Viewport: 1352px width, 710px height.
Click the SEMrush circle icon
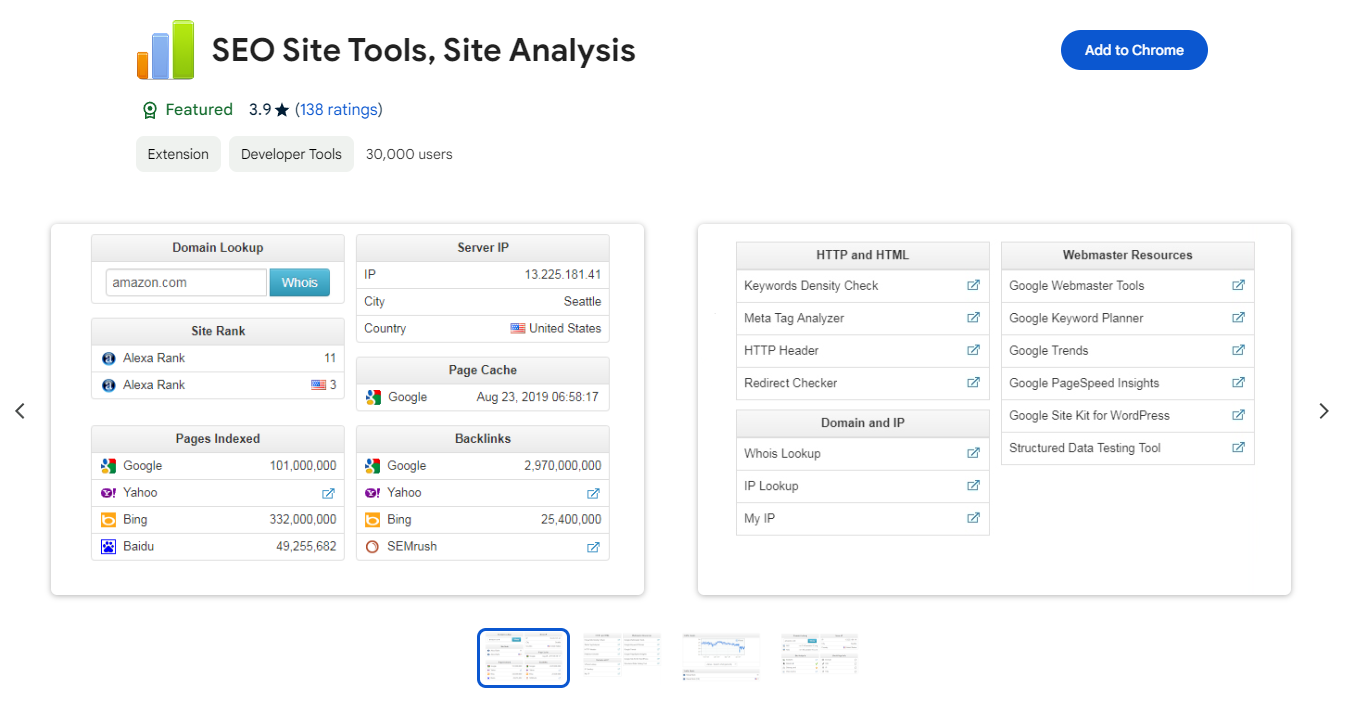(373, 547)
